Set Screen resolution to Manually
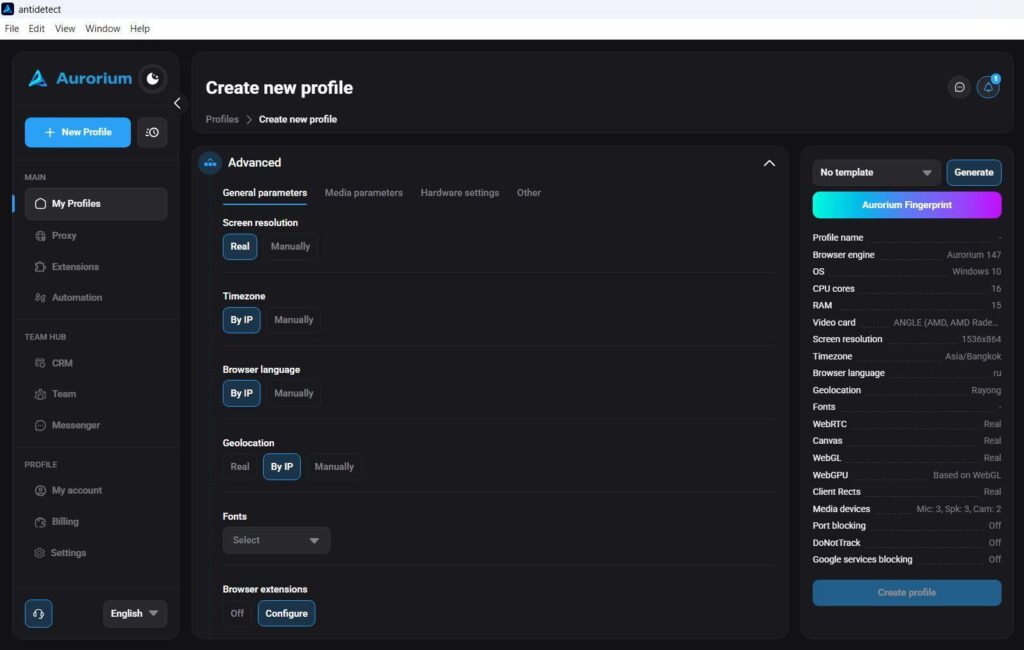 tap(291, 247)
